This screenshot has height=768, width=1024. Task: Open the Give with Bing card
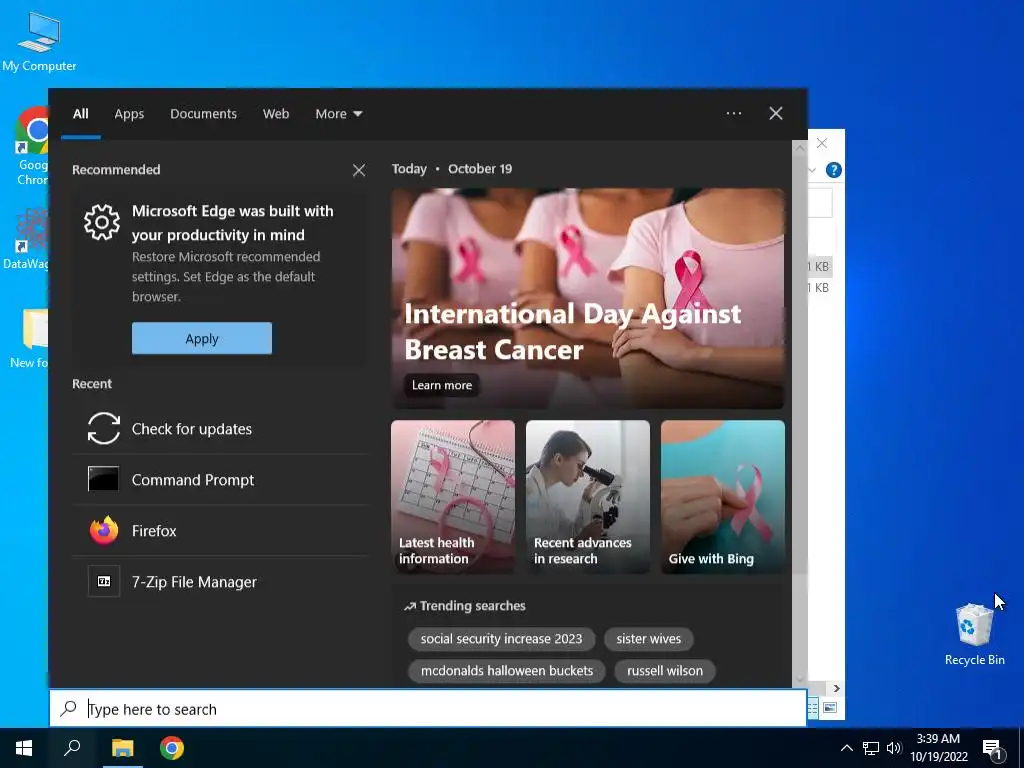point(723,497)
